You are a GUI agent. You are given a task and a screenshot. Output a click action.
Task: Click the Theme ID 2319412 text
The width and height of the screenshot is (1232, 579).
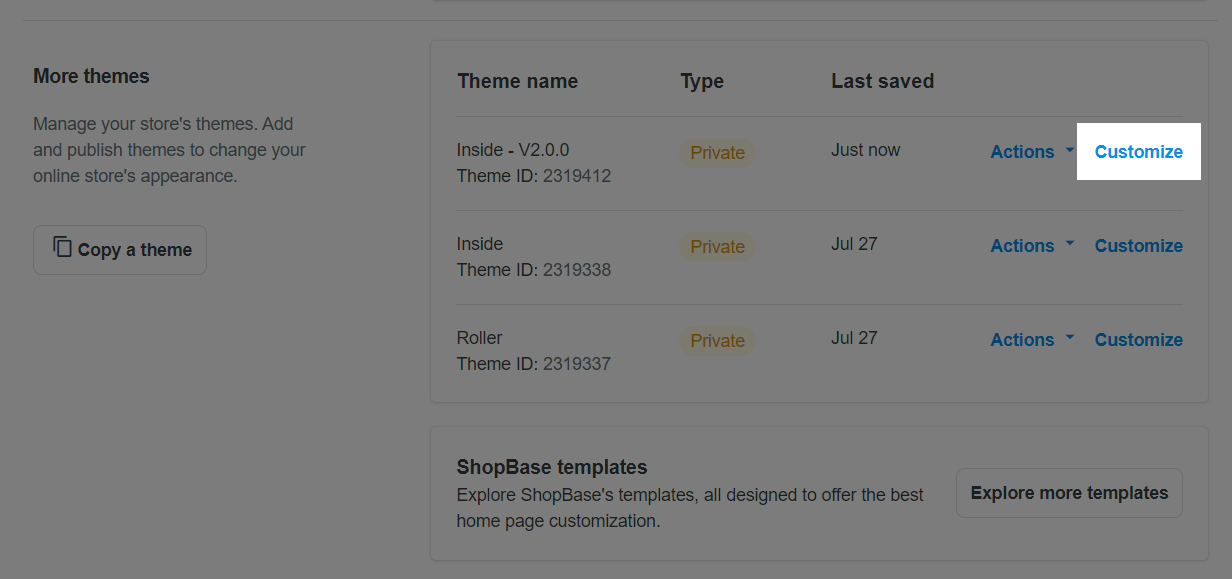click(534, 176)
